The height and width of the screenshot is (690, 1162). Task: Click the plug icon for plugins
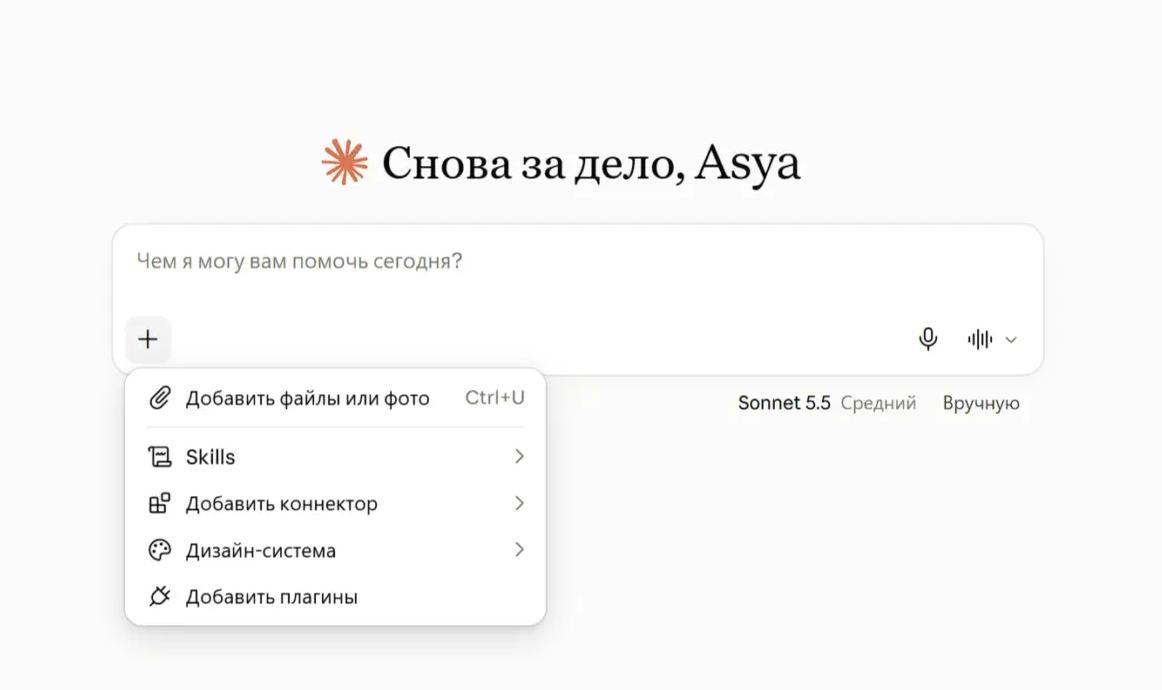[160, 597]
